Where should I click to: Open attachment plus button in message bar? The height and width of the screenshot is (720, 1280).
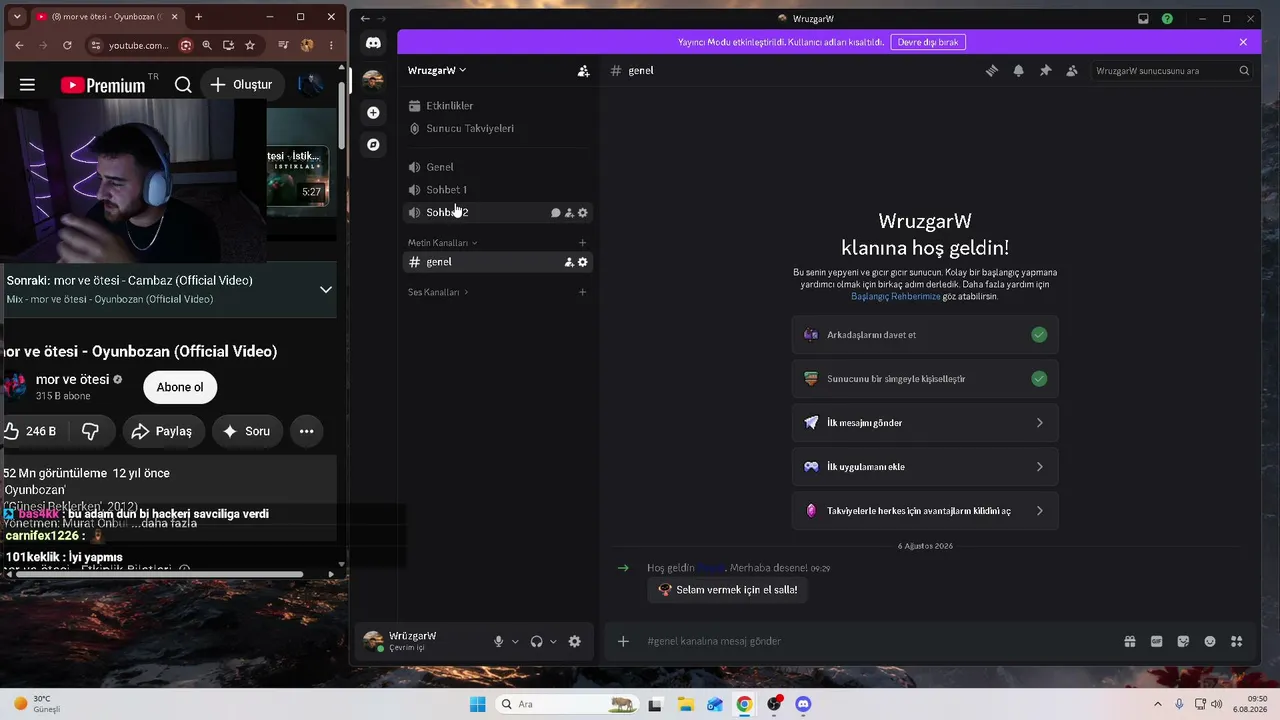623,642
